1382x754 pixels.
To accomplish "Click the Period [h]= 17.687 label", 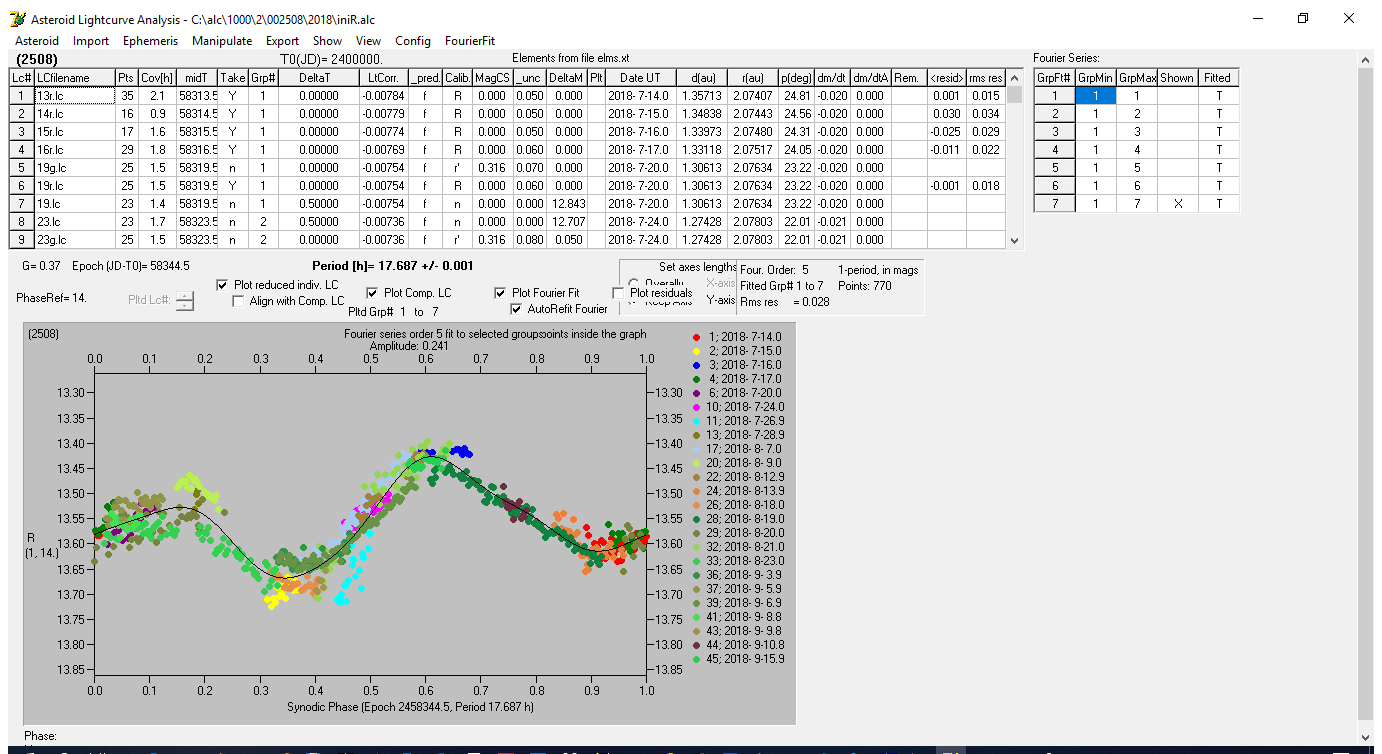I will [x=392, y=266].
